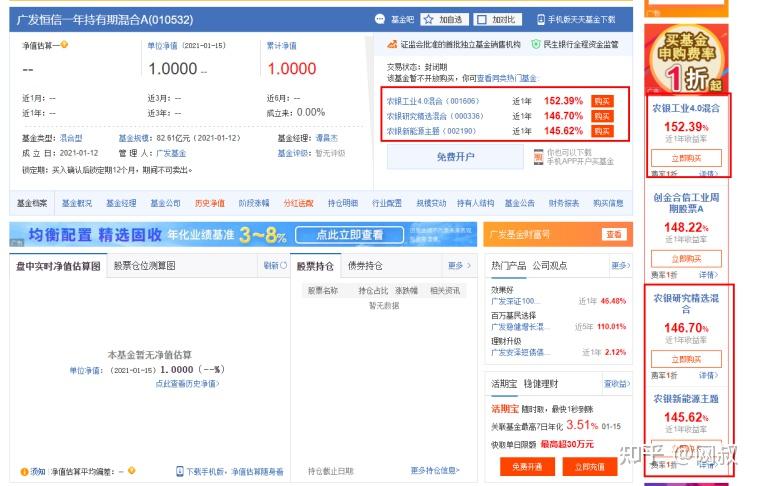Open the 历史净值 menu item
The height and width of the screenshot is (486, 757).
coord(210,203)
